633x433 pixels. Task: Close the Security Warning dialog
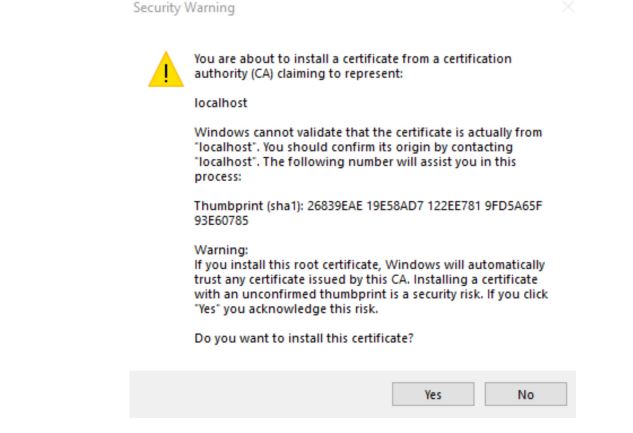pos(568,7)
